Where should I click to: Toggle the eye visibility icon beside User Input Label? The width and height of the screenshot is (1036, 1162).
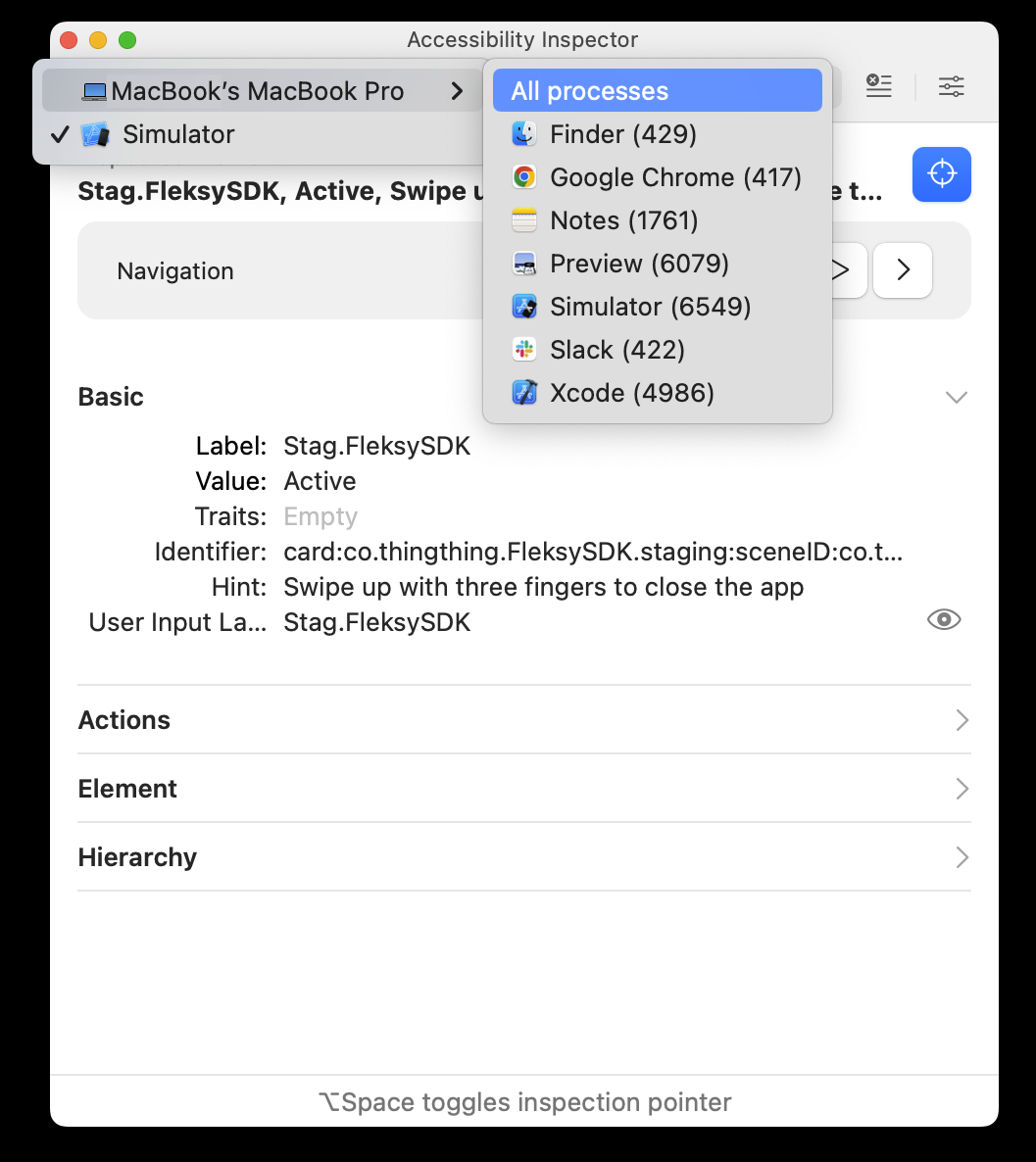tap(943, 619)
